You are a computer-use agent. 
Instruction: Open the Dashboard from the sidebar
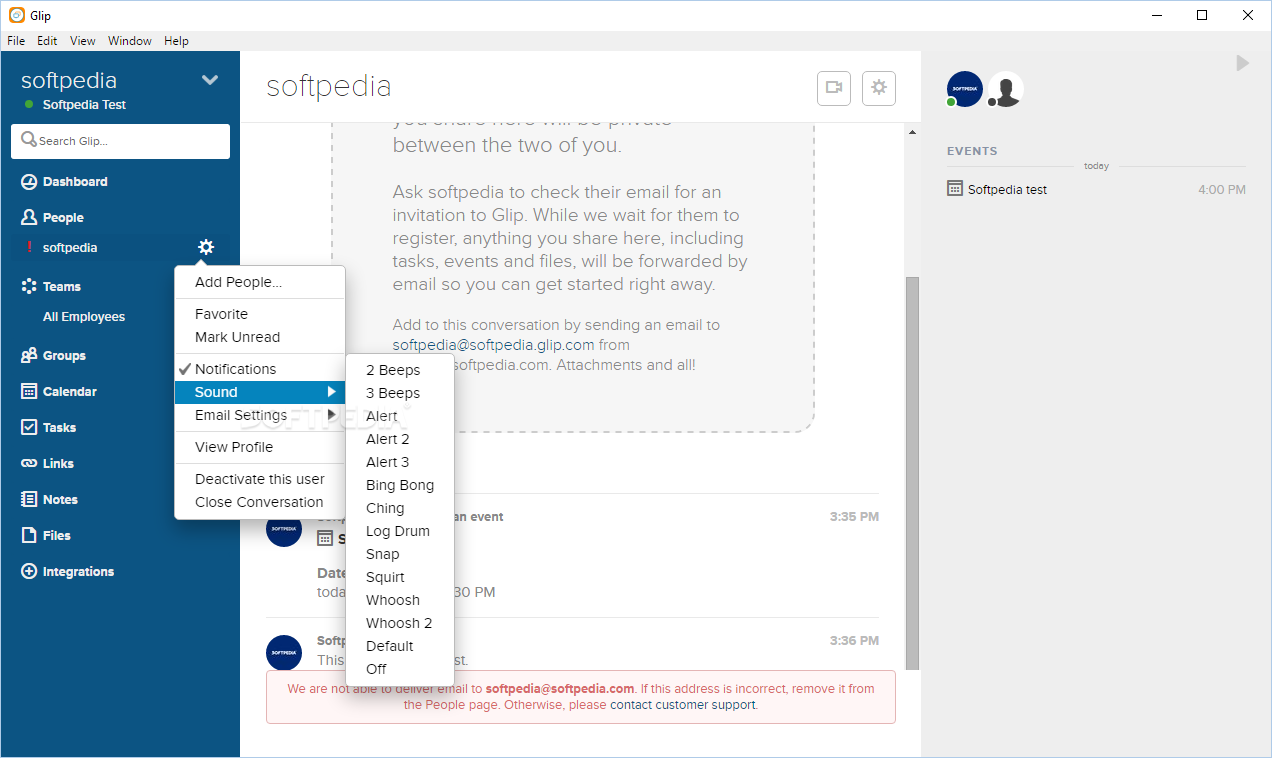click(x=75, y=182)
